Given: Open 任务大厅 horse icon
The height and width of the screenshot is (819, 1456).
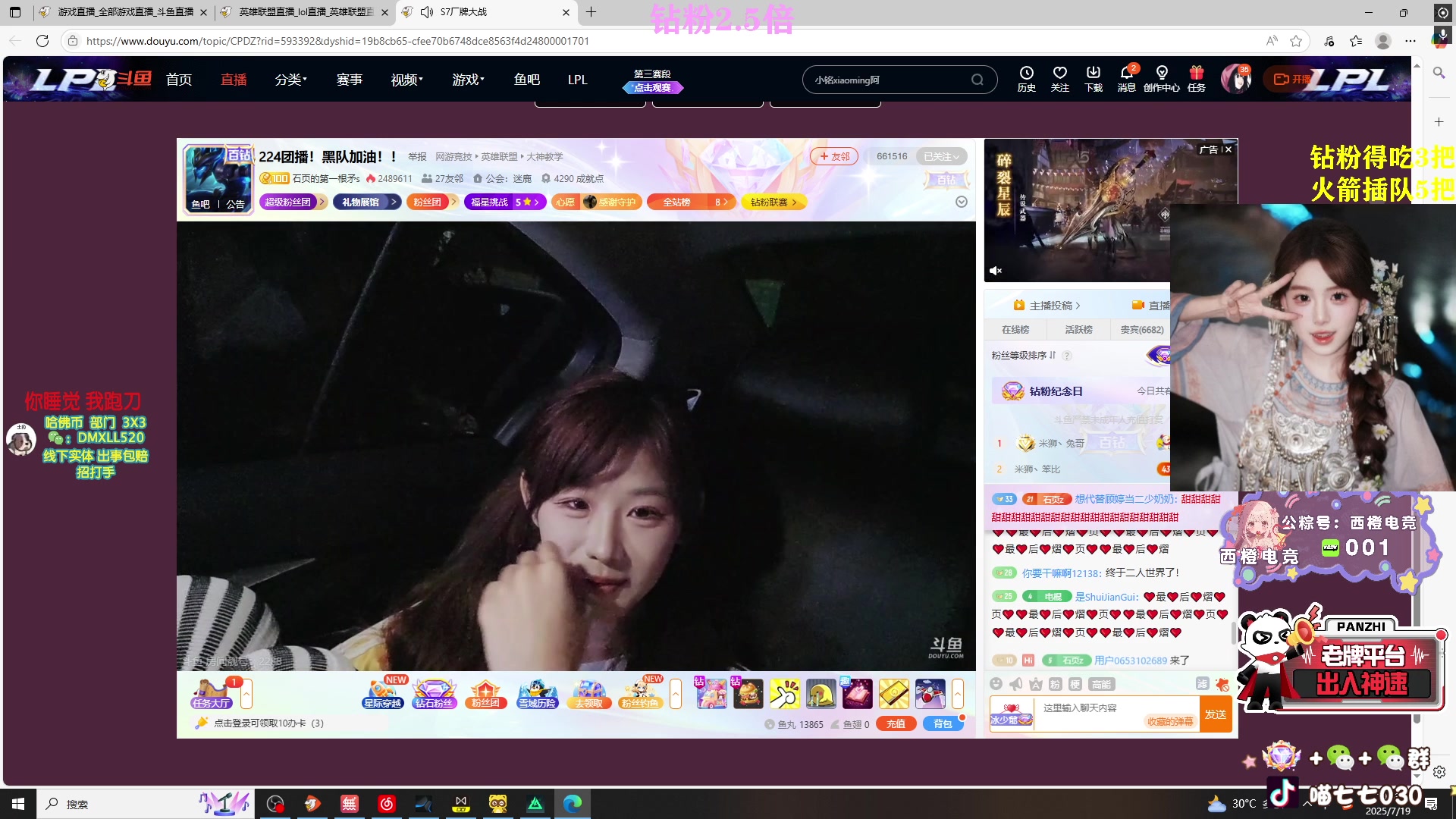Looking at the screenshot, I should (211, 693).
